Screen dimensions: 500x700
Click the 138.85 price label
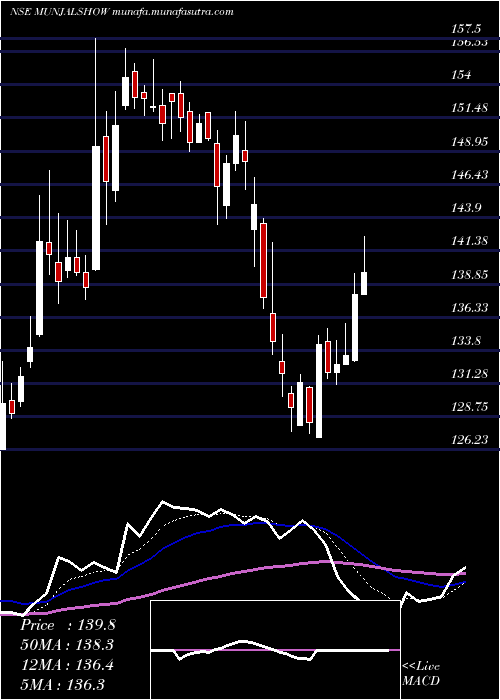click(x=469, y=275)
